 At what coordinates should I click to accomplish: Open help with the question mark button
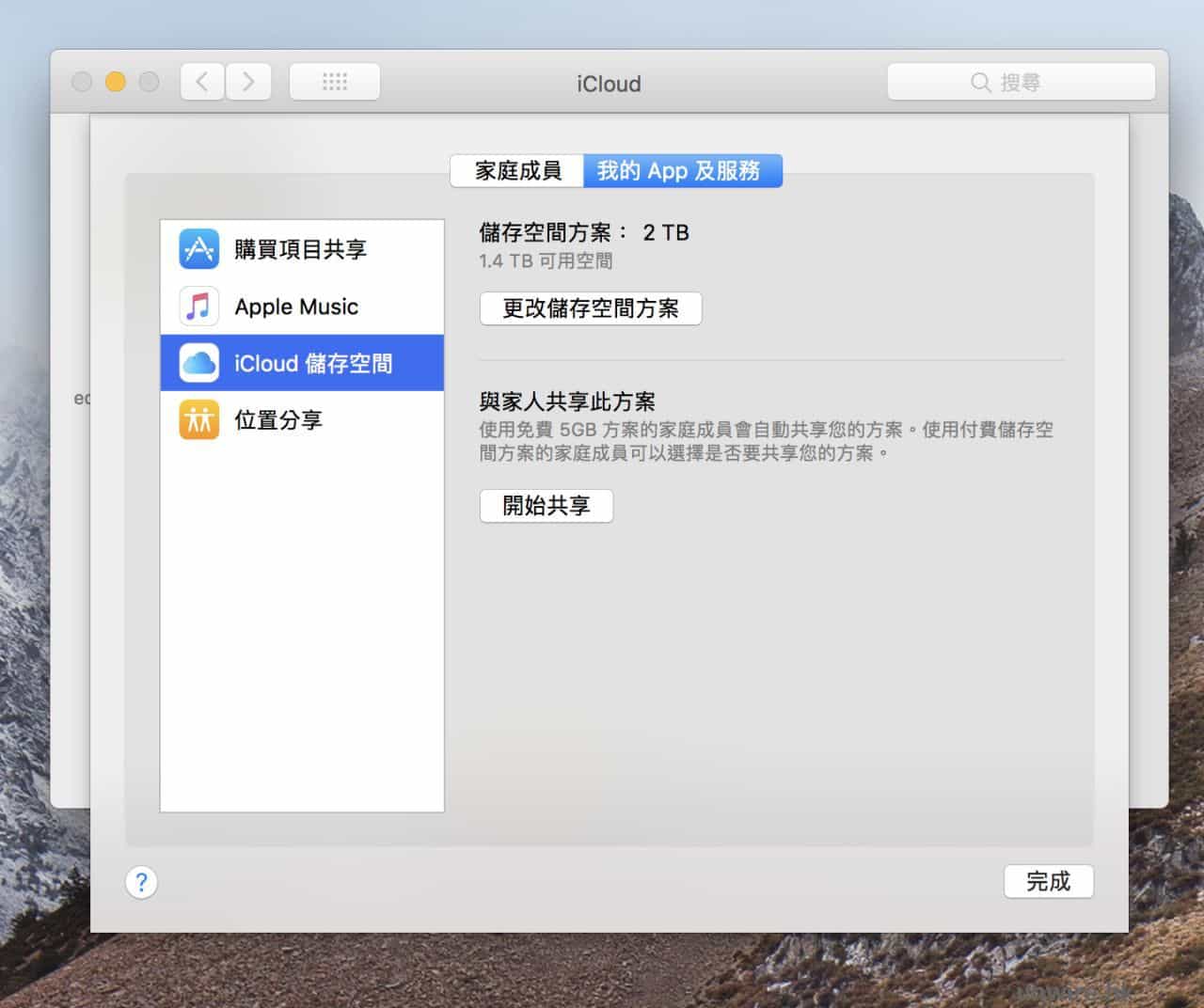point(141,882)
